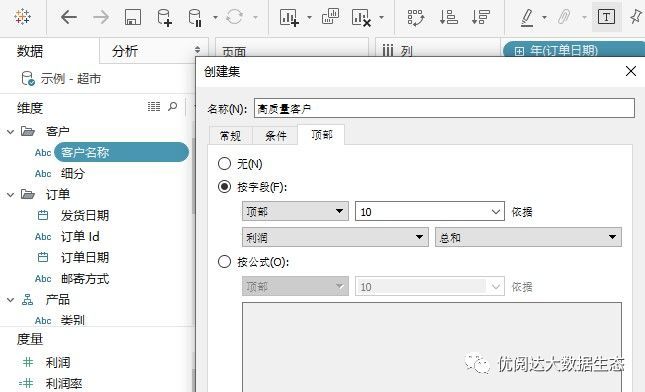The image size is (645, 392).
Task: Click the Sort descending icon
Action: 480,17
